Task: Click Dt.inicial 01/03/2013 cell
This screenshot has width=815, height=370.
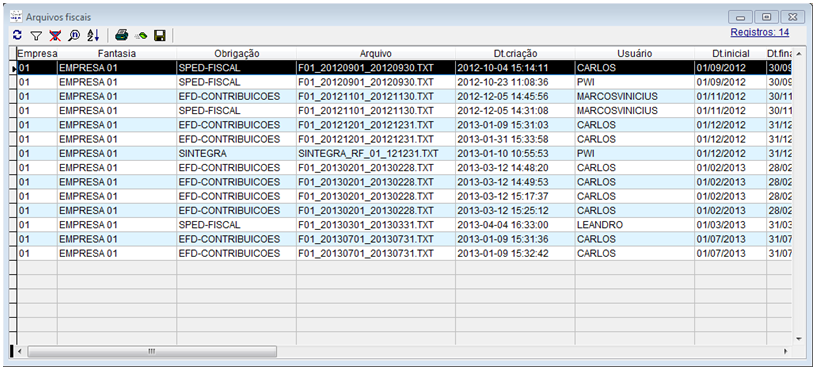Action: (x=730, y=225)
